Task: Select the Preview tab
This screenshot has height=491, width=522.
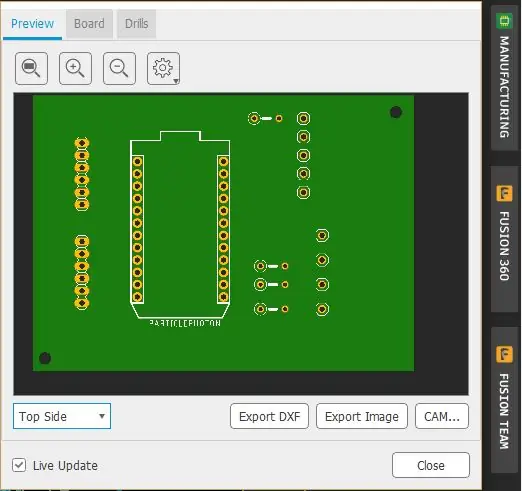Action: point(32,24)
